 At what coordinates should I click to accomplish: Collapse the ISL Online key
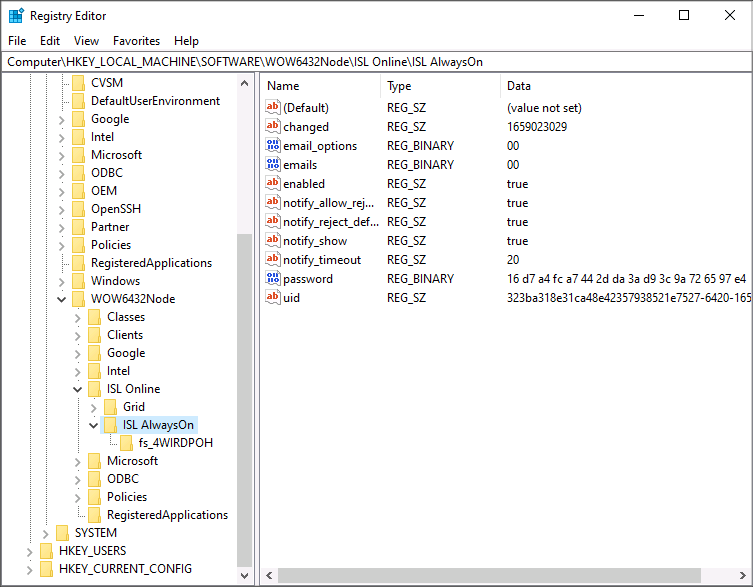77,389
